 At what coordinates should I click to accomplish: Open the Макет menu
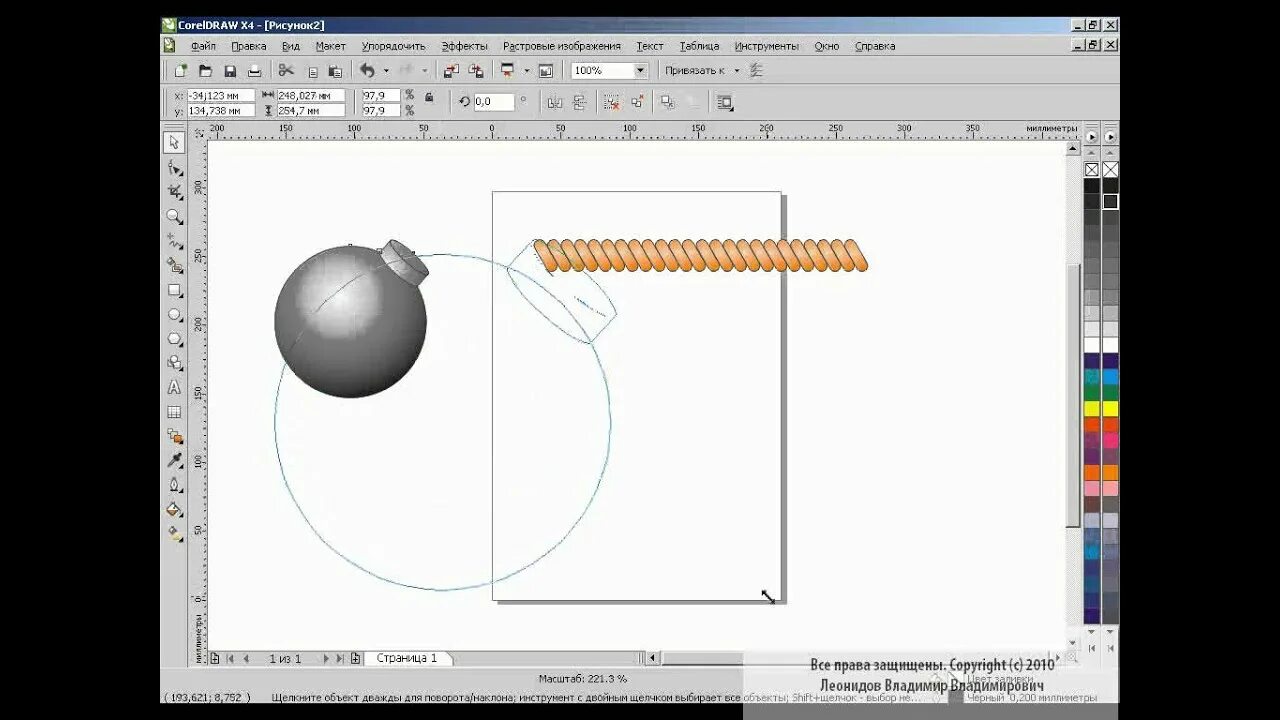point(330,46)
